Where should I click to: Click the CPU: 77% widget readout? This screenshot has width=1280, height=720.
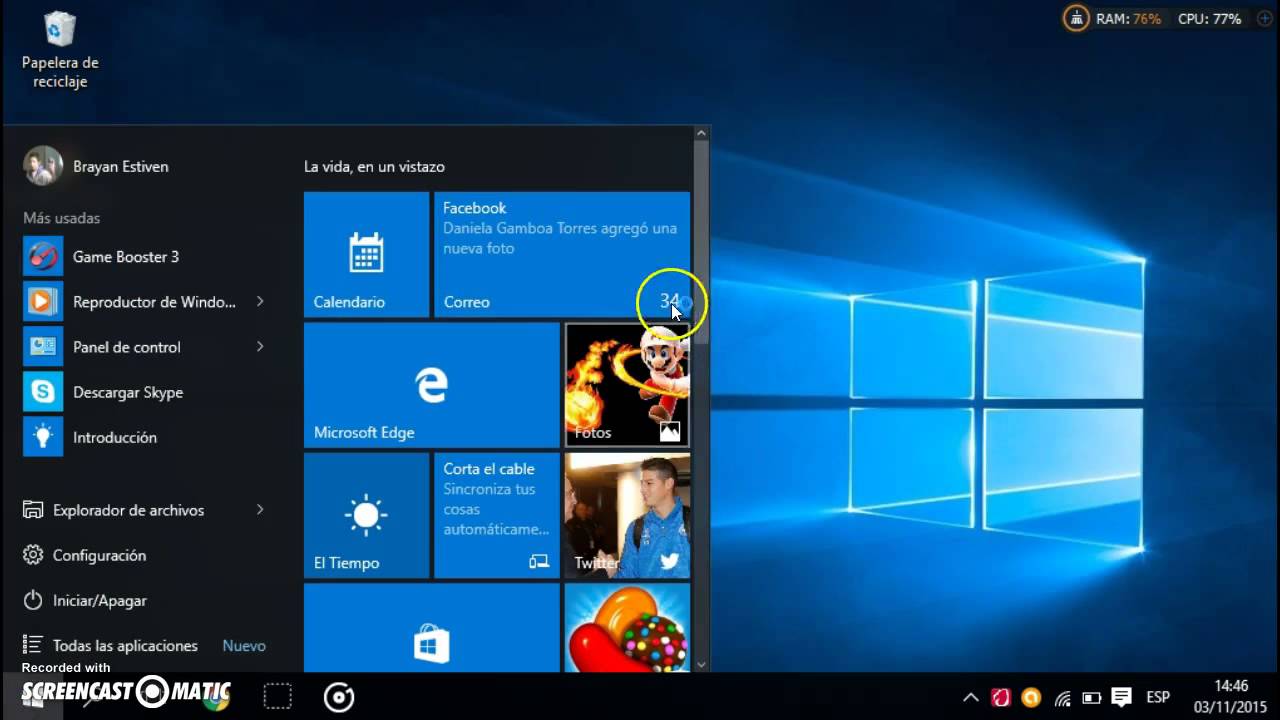pos(1209,18)
